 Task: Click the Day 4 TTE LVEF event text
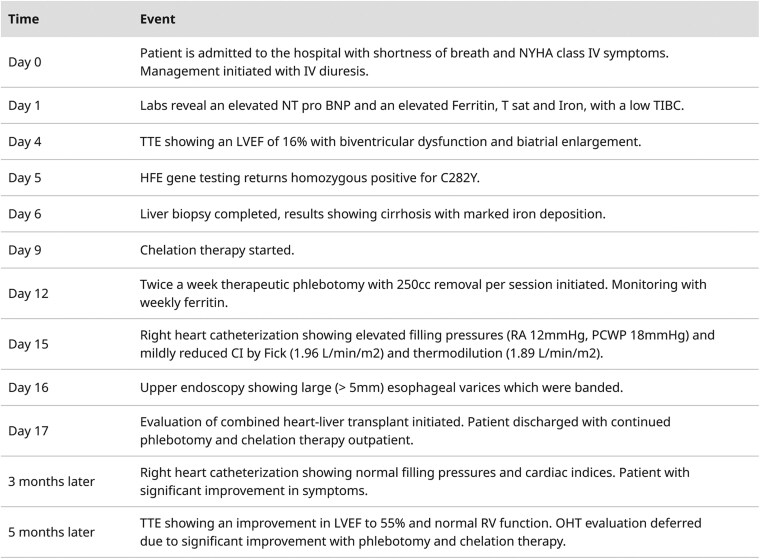click(x=390, y=142)
